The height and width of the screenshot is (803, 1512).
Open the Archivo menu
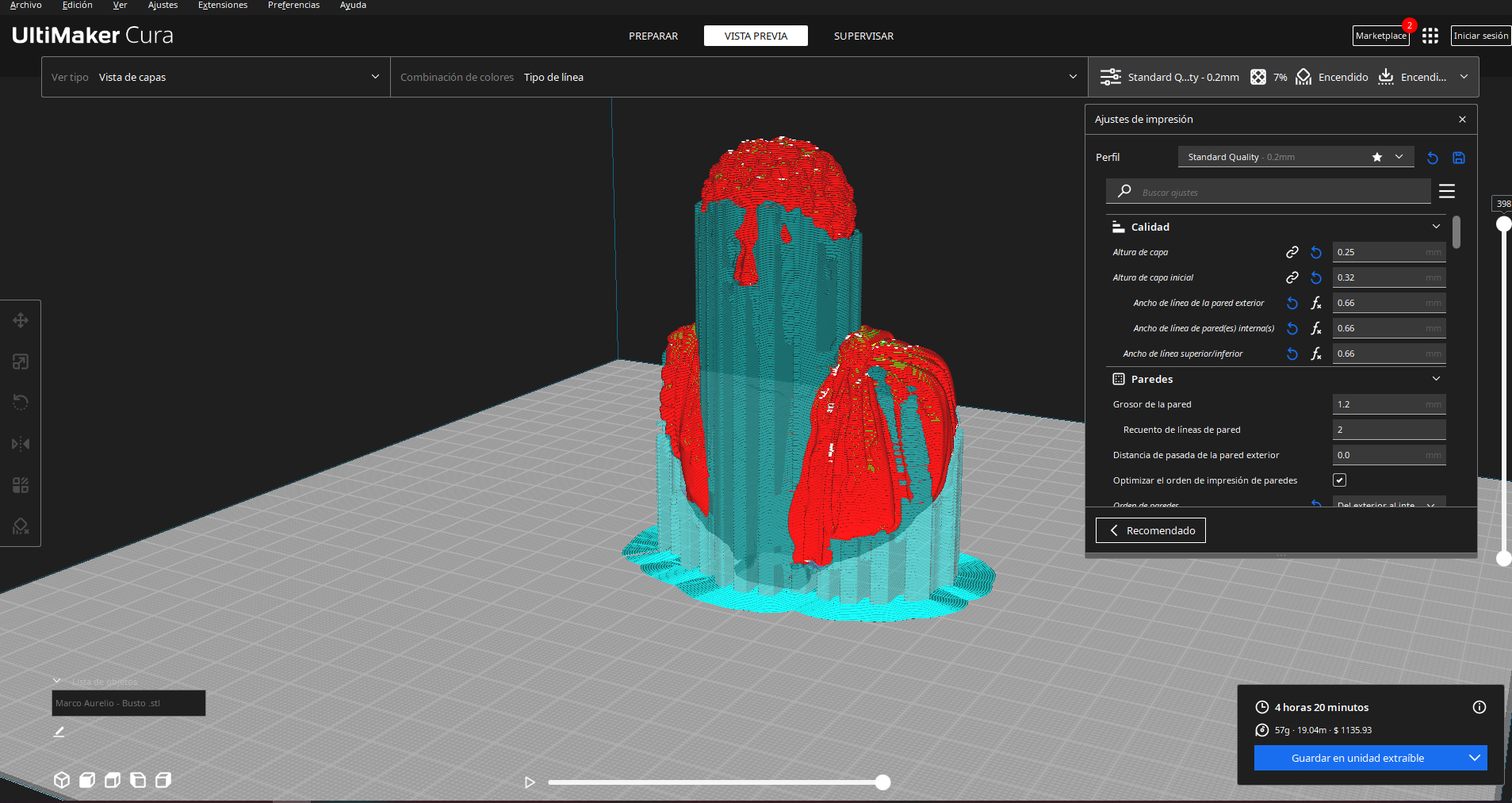[26, 6]
